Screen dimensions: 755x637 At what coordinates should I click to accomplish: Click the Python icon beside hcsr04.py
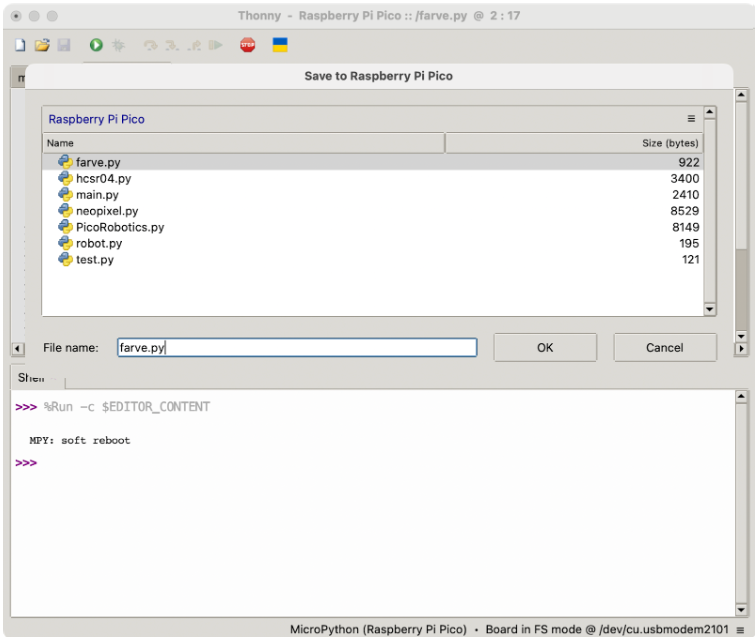tap(65, 178)
